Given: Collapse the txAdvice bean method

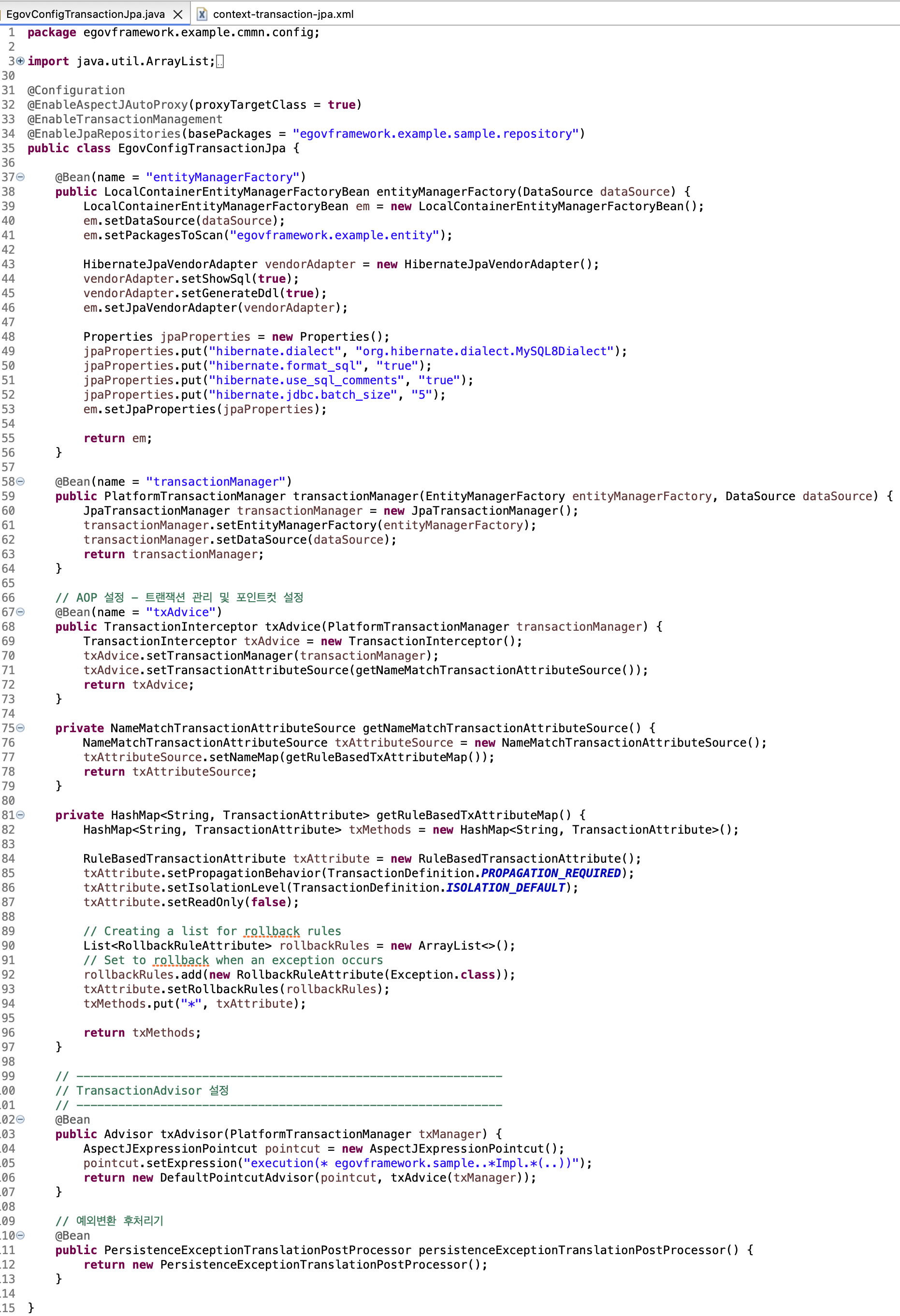Looking at the screenshot, I should click(x=19, y=612).
